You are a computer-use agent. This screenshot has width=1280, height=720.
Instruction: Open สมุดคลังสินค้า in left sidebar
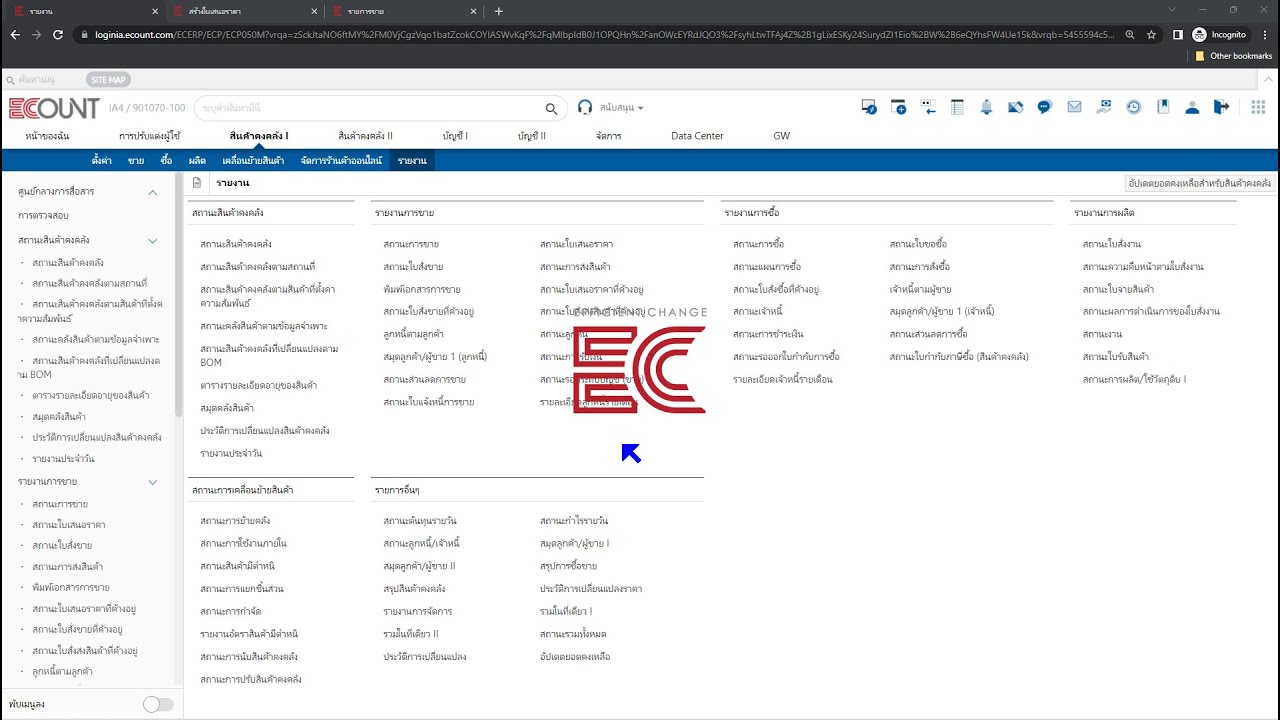pyautogui.click(x=59, y=416)
